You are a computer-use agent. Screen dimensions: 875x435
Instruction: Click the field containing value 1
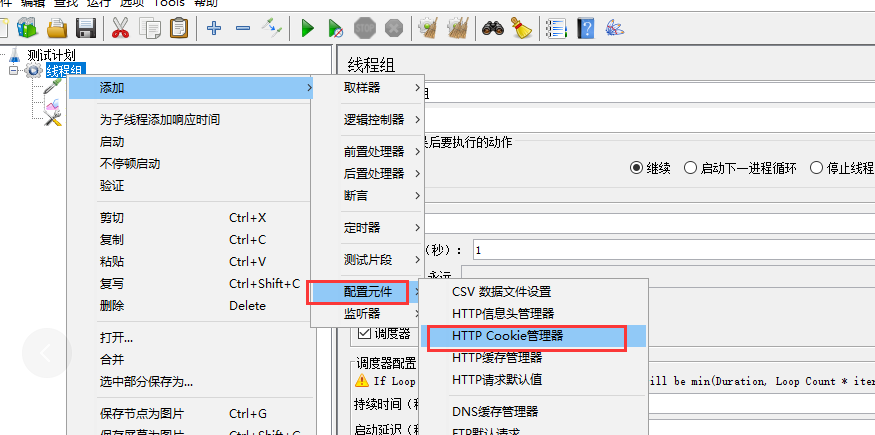click(x=673, y=250)
